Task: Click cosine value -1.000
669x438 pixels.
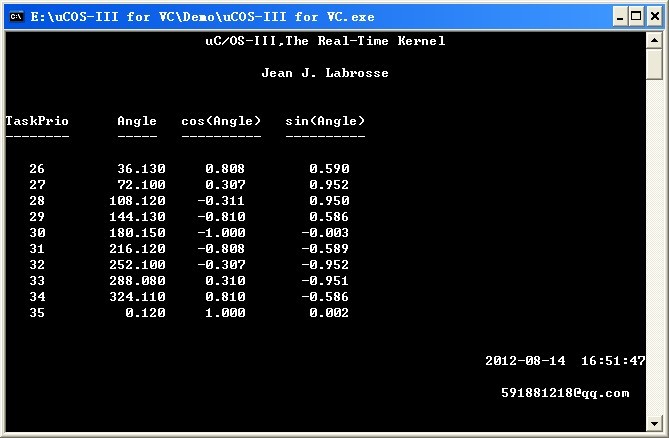Action: (x=221, y=233)
